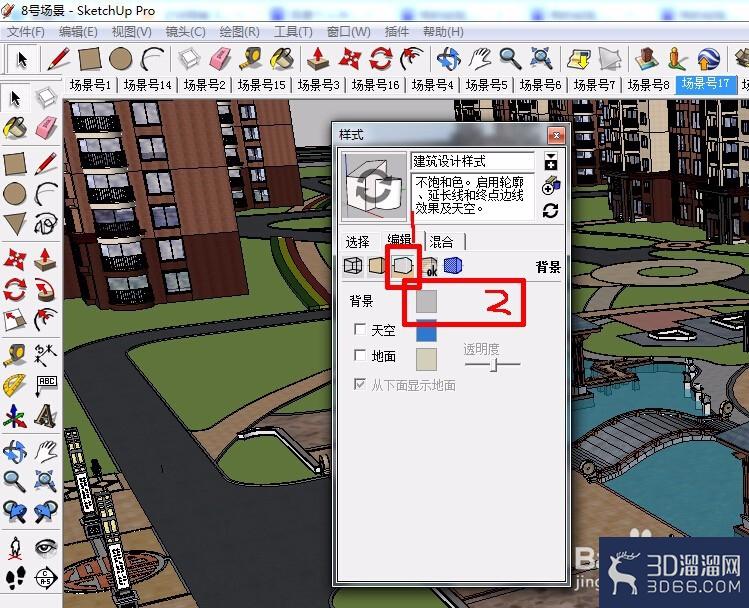Select the Circle tool in top toolbar
The image size is (749, 608).
(120, 59)
